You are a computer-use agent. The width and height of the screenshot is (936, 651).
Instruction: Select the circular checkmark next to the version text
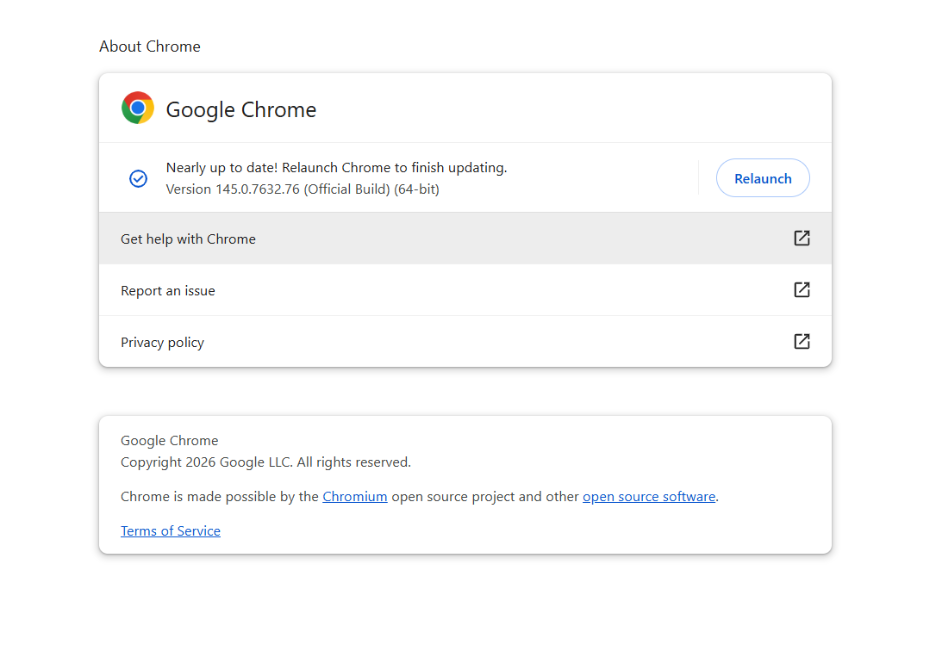[138, 178]
